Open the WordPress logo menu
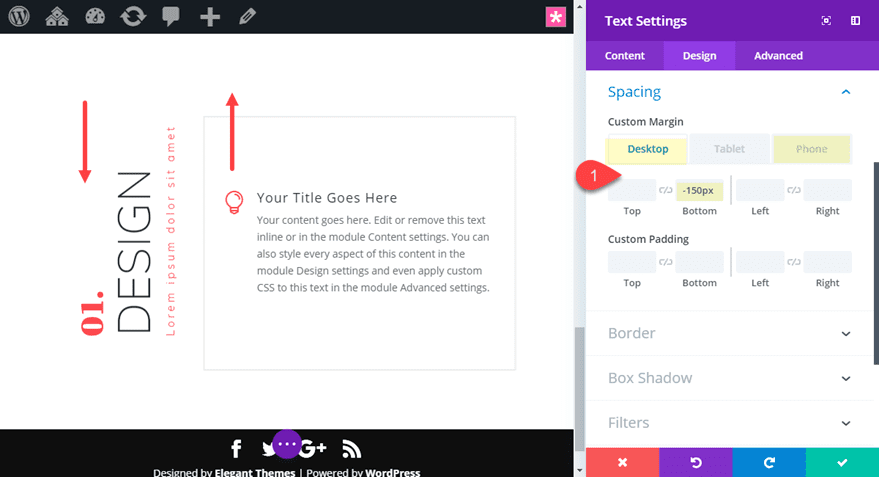The height and width of the screenshot is (477, 880). coord(19,17)
